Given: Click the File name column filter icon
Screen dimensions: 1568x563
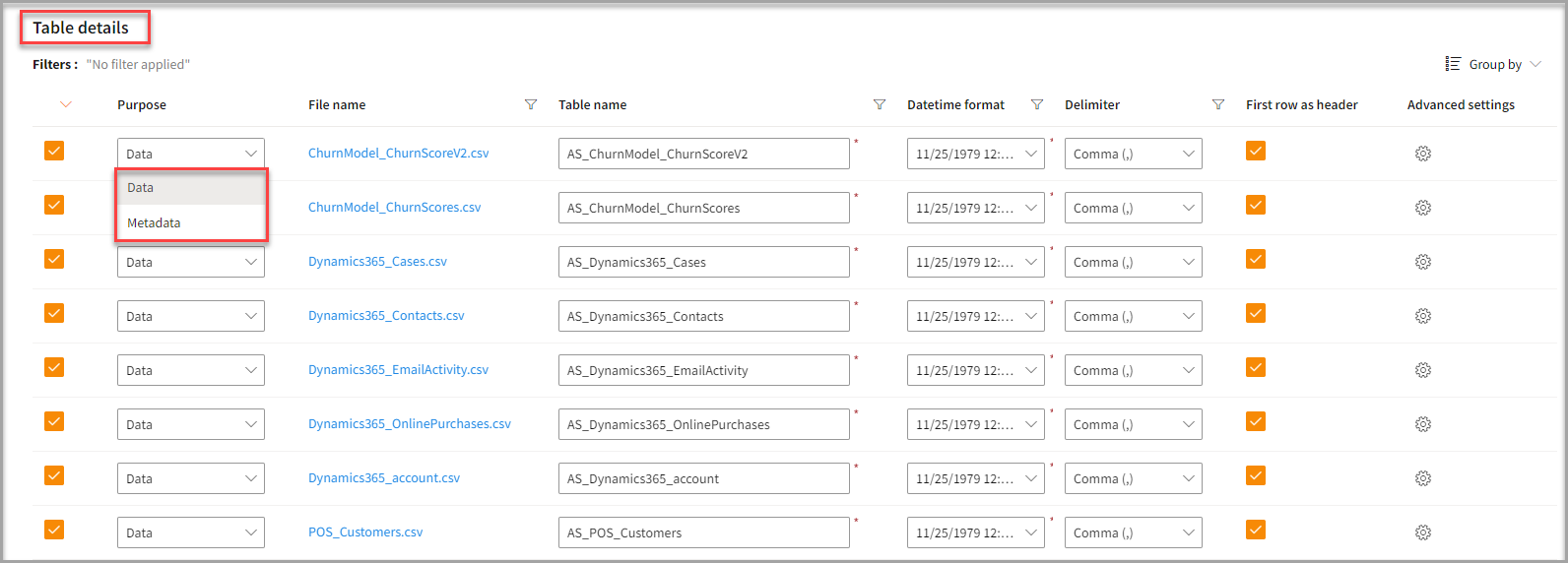Looking at the screenshot, I should (x=531, y=104).
